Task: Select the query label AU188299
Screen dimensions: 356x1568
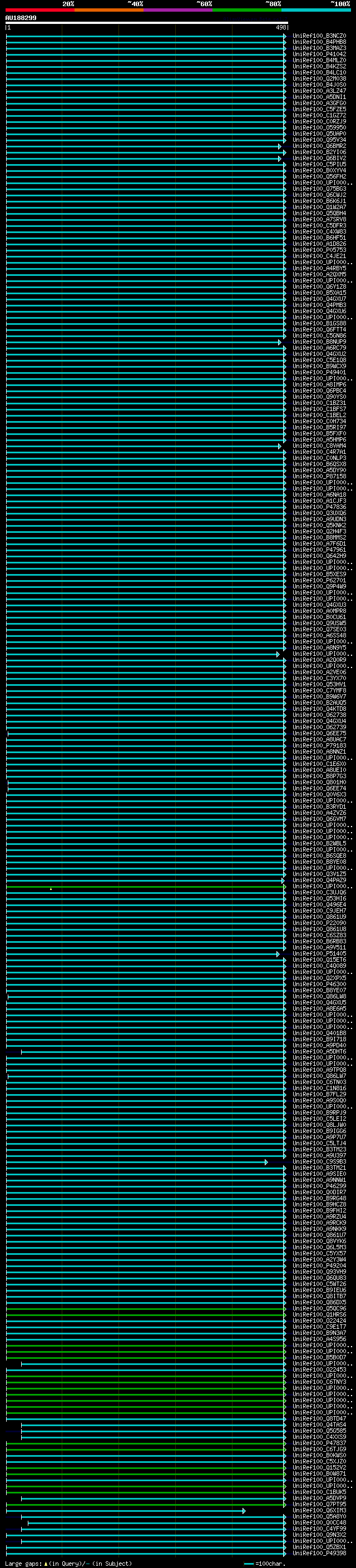Action: (21, 18)
